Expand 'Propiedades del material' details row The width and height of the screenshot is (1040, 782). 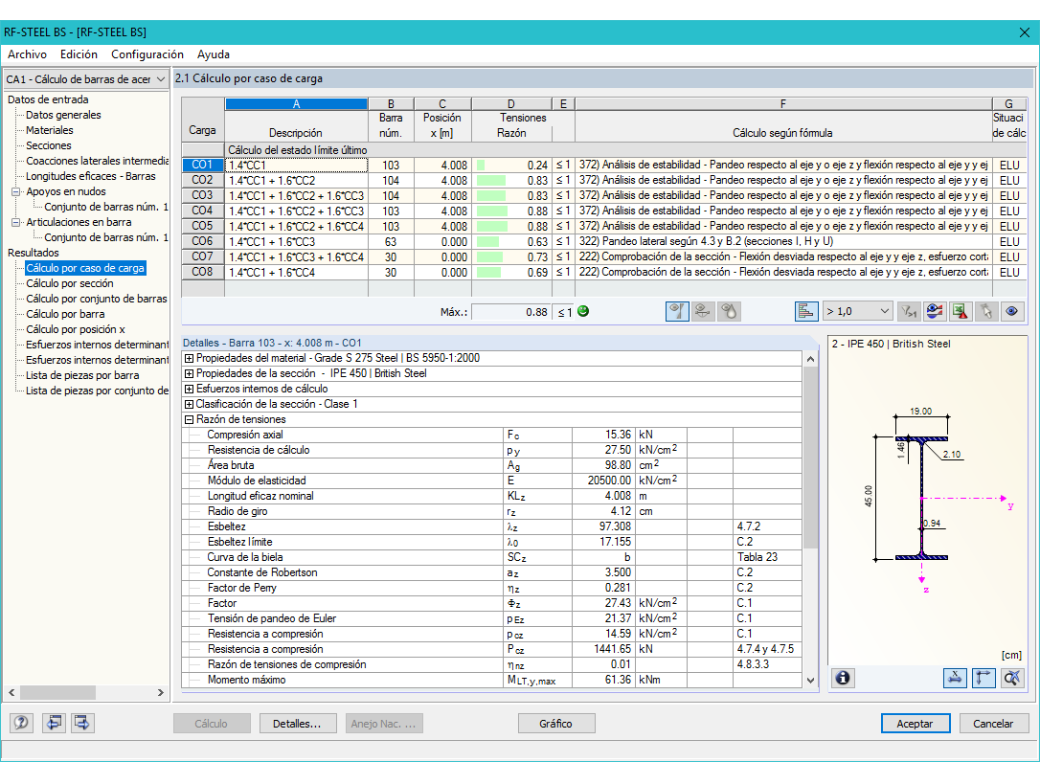pos(189,358)
